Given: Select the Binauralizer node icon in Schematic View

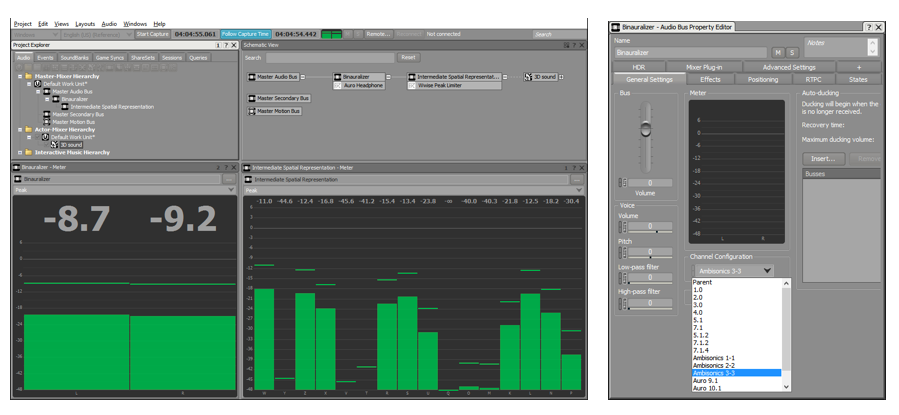Looking at the screenshot, I should tap(338, 77).
